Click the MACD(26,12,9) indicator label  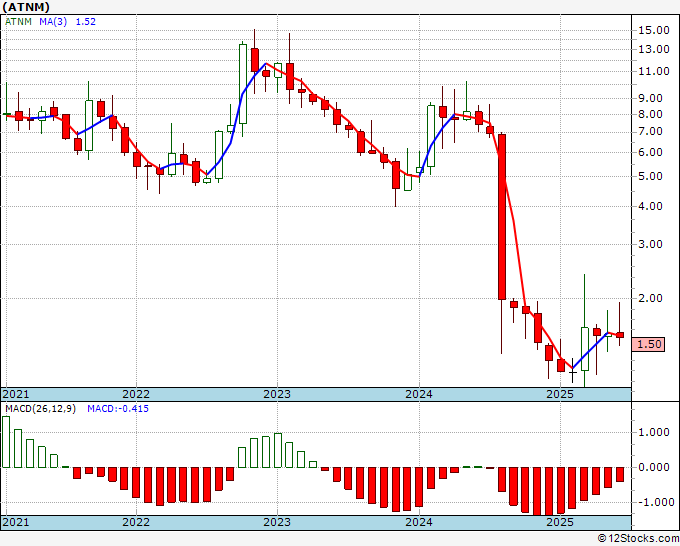[40, 409]
